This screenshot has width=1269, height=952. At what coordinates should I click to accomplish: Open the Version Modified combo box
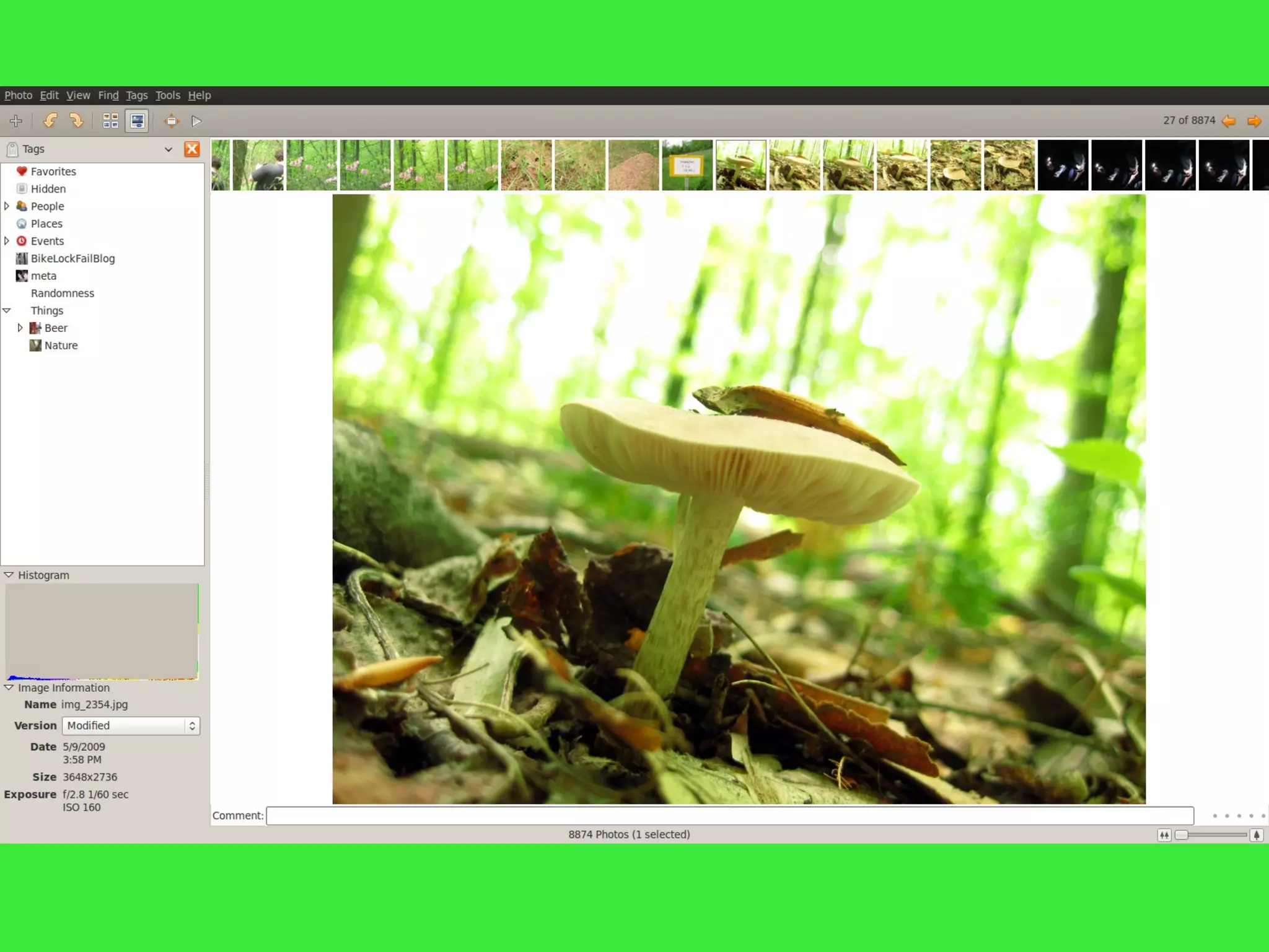click(x=131, y=725)
